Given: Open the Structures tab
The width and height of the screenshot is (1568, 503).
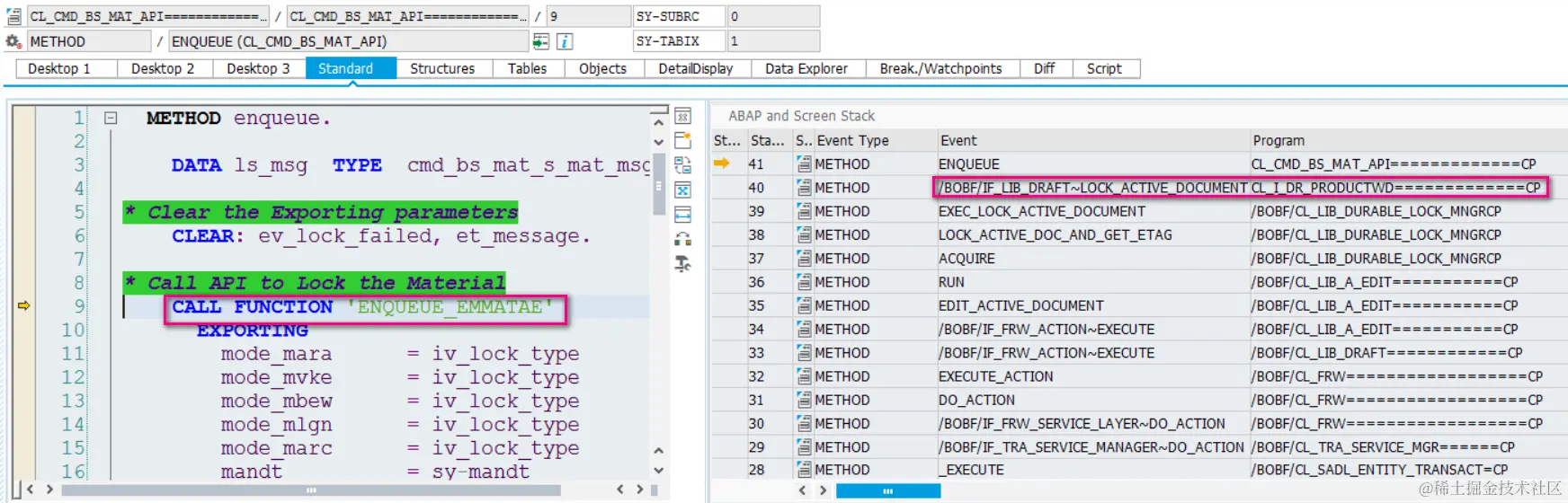Looking at the screenshot, I should 442,68.
